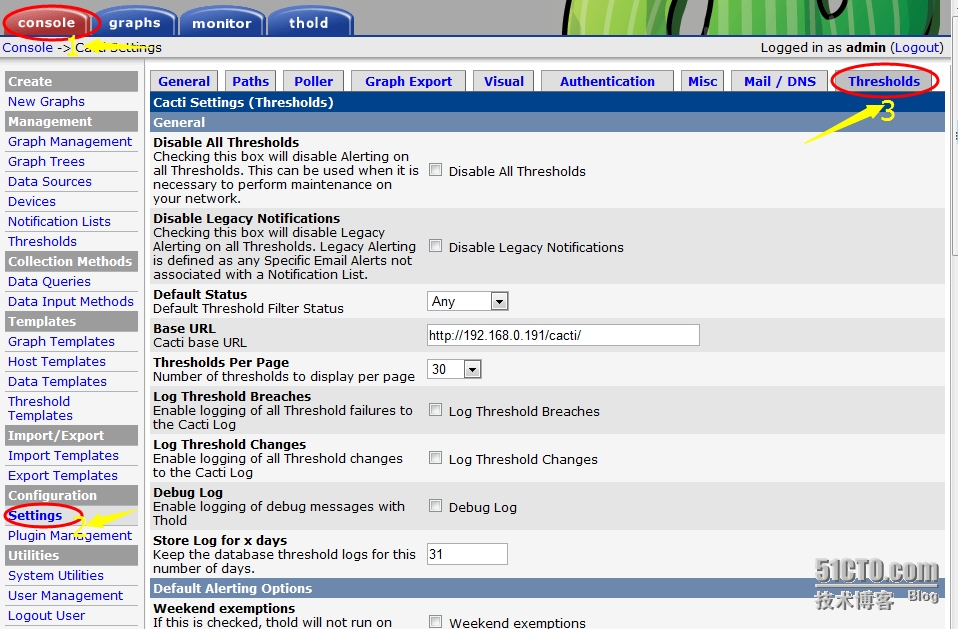Open the Mail / DNS settings tab
958x629 pixels.
[x=780, y=81]
